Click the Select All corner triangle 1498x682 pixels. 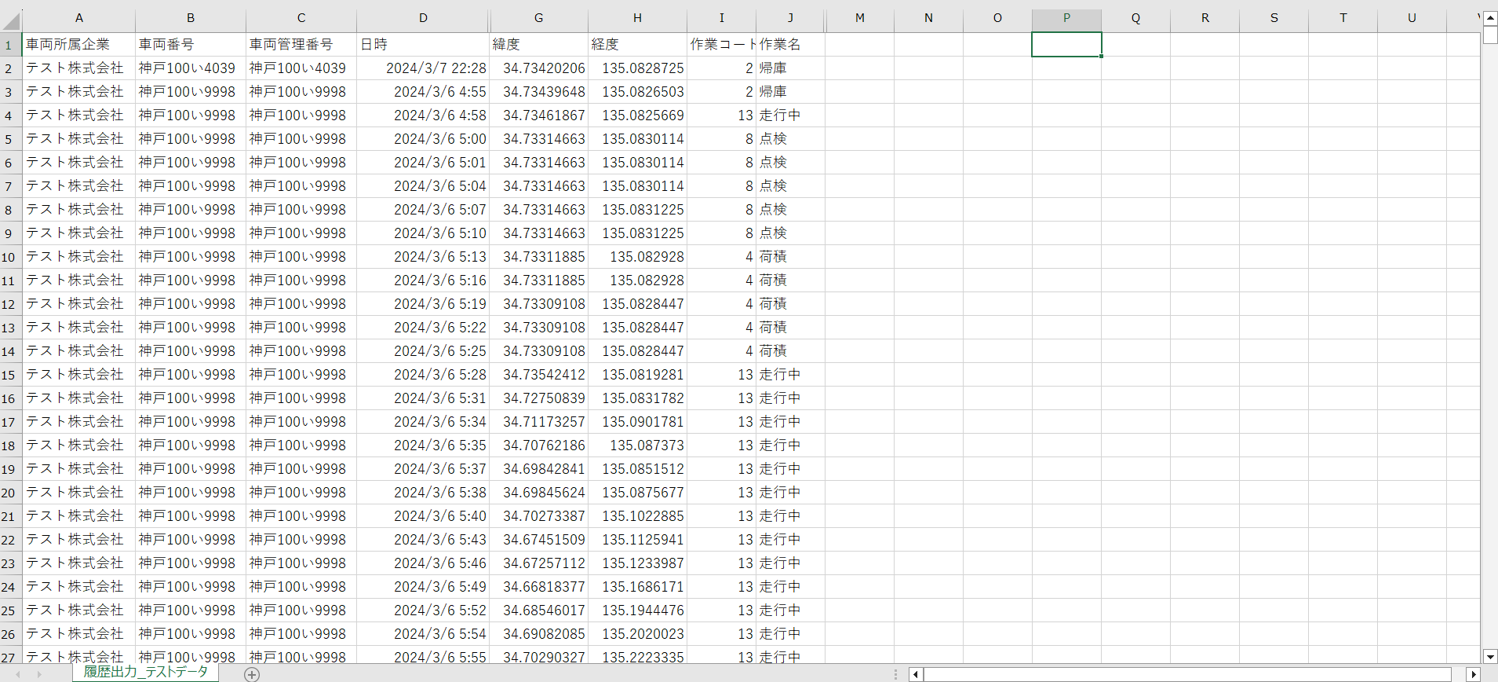click(x=11, y=20)
